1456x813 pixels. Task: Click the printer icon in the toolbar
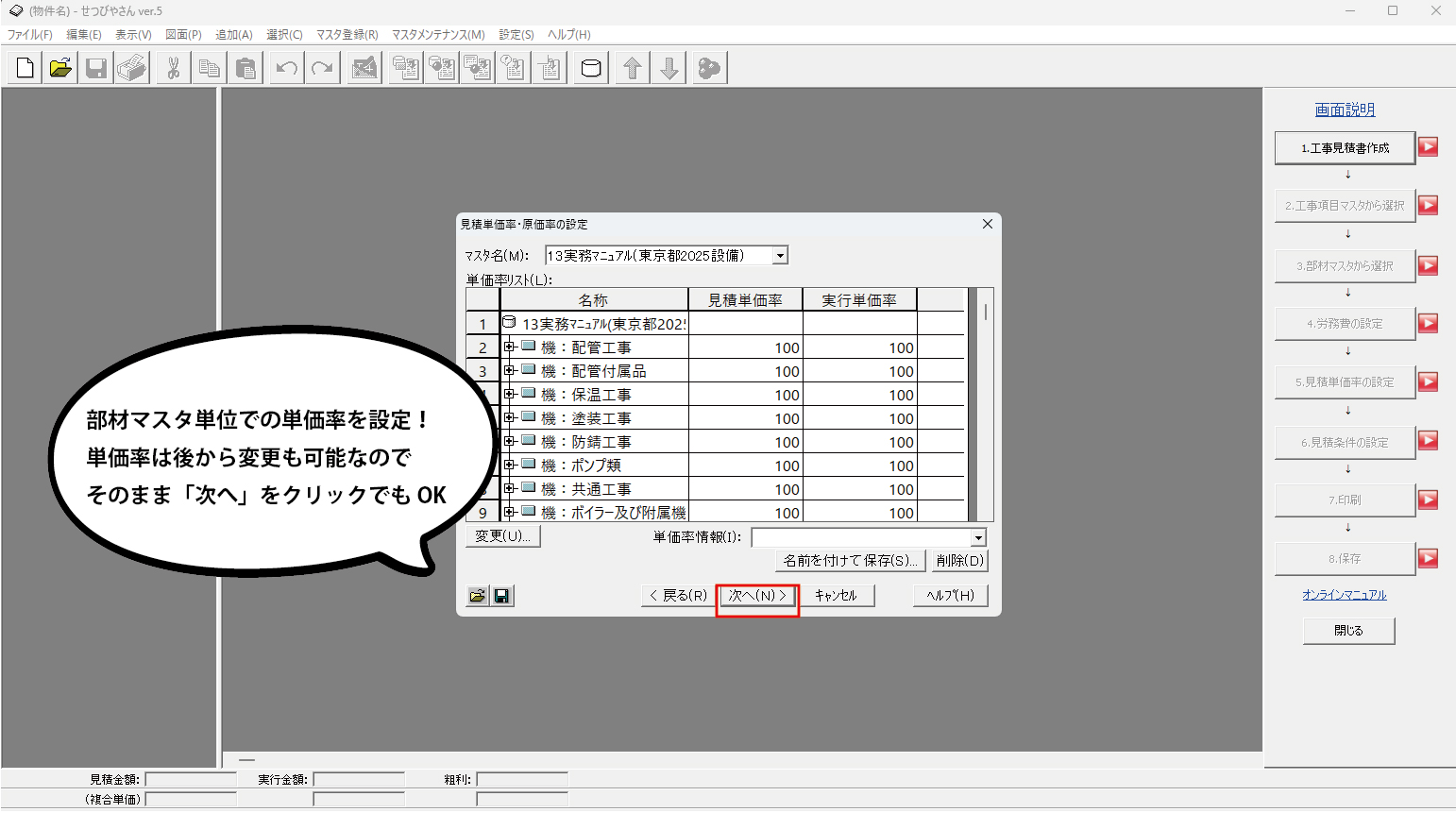[x=132, y=68]
